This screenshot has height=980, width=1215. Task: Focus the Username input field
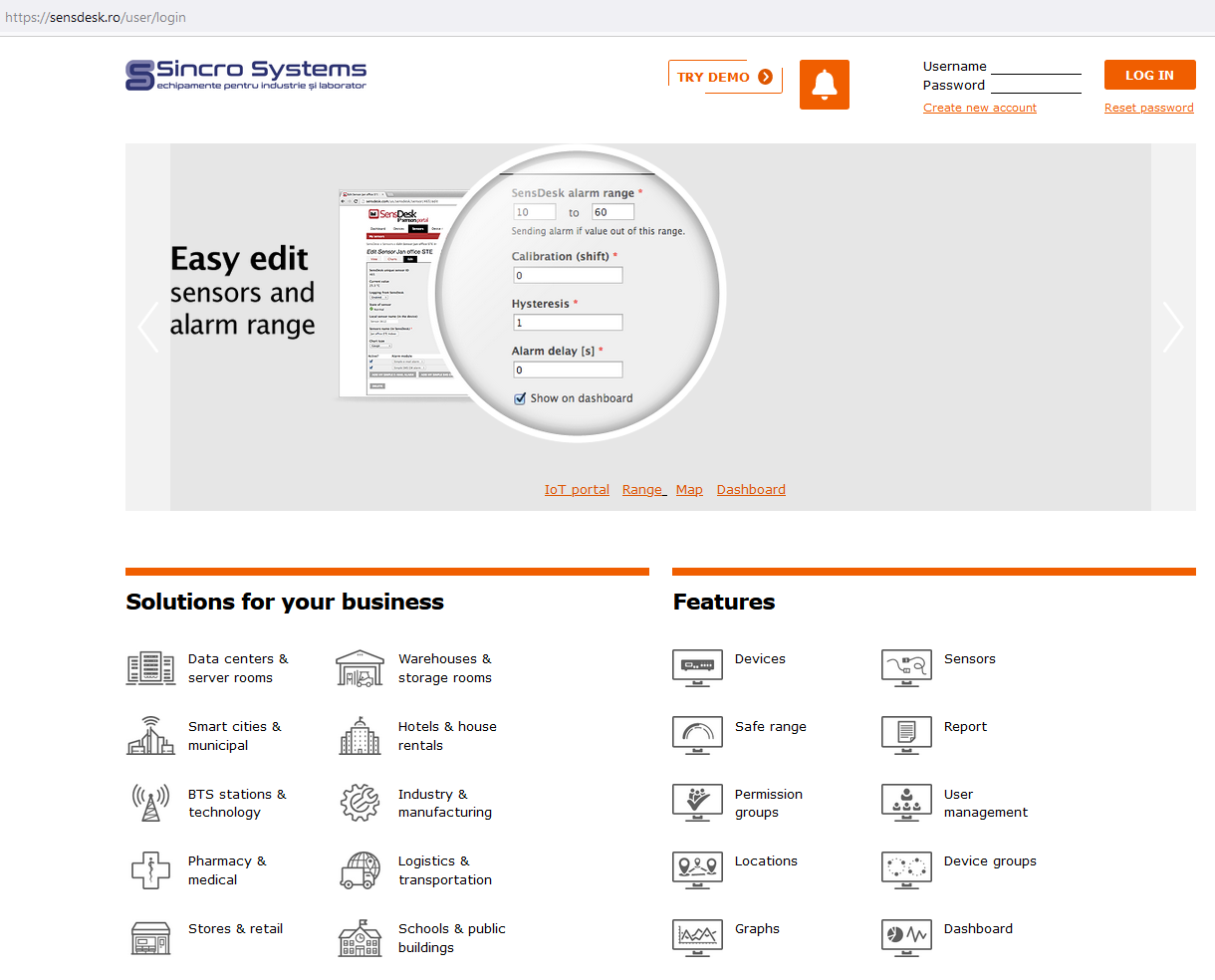(1036, 66)
